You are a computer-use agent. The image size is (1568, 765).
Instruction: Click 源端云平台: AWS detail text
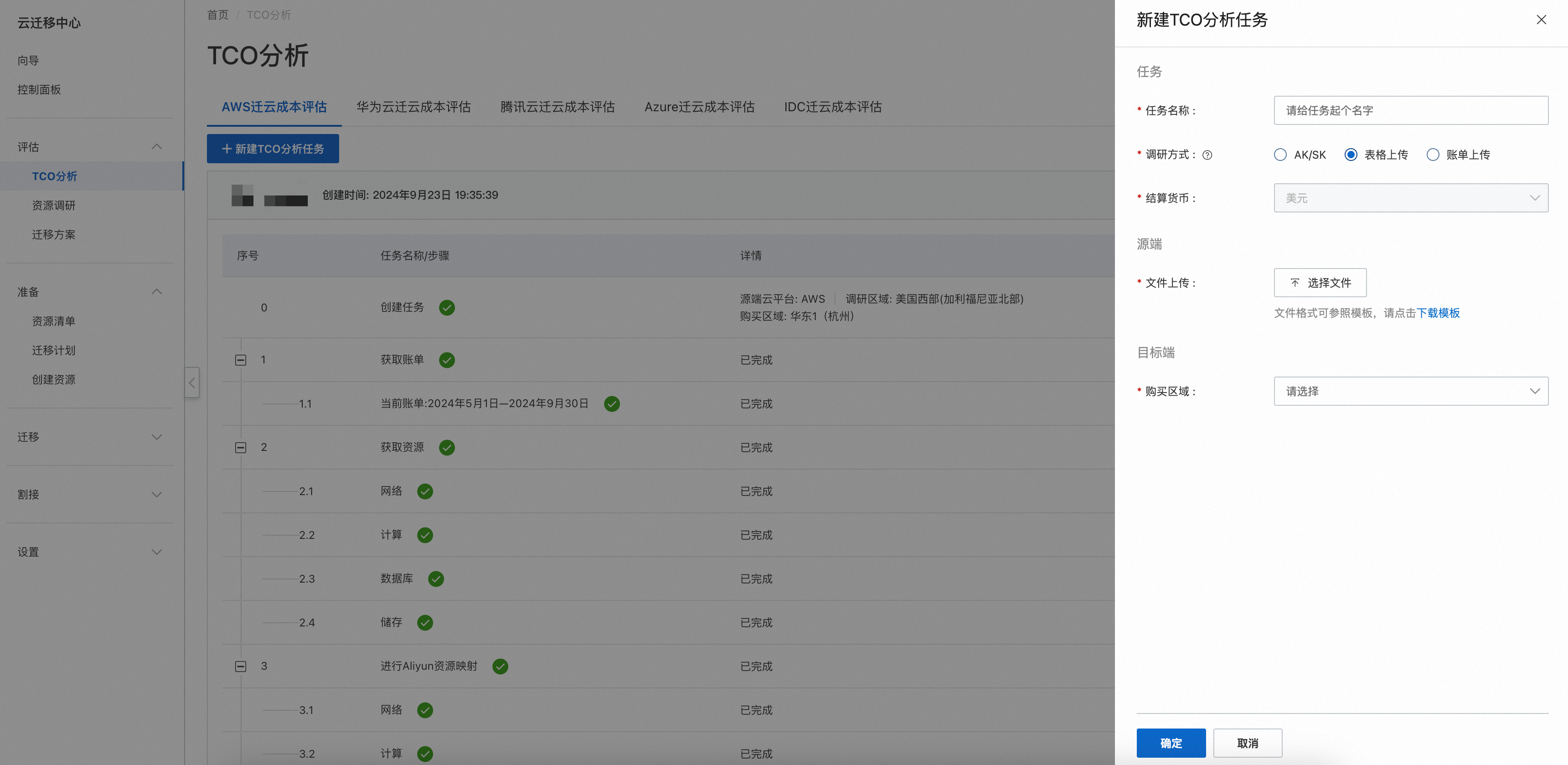pyautogui.click(x=782, y=299)
